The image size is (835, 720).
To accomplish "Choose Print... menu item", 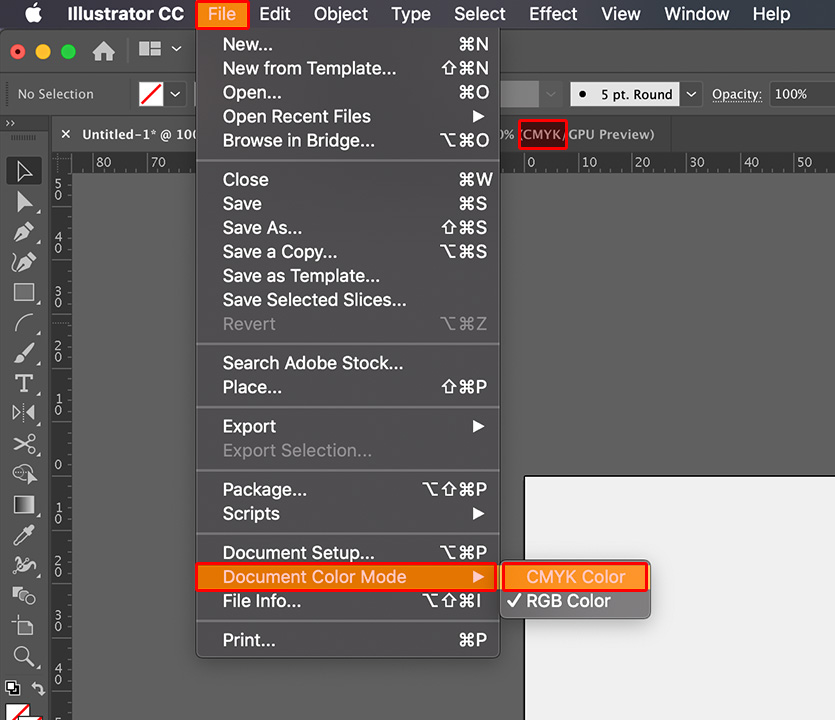I will (348, 640).
